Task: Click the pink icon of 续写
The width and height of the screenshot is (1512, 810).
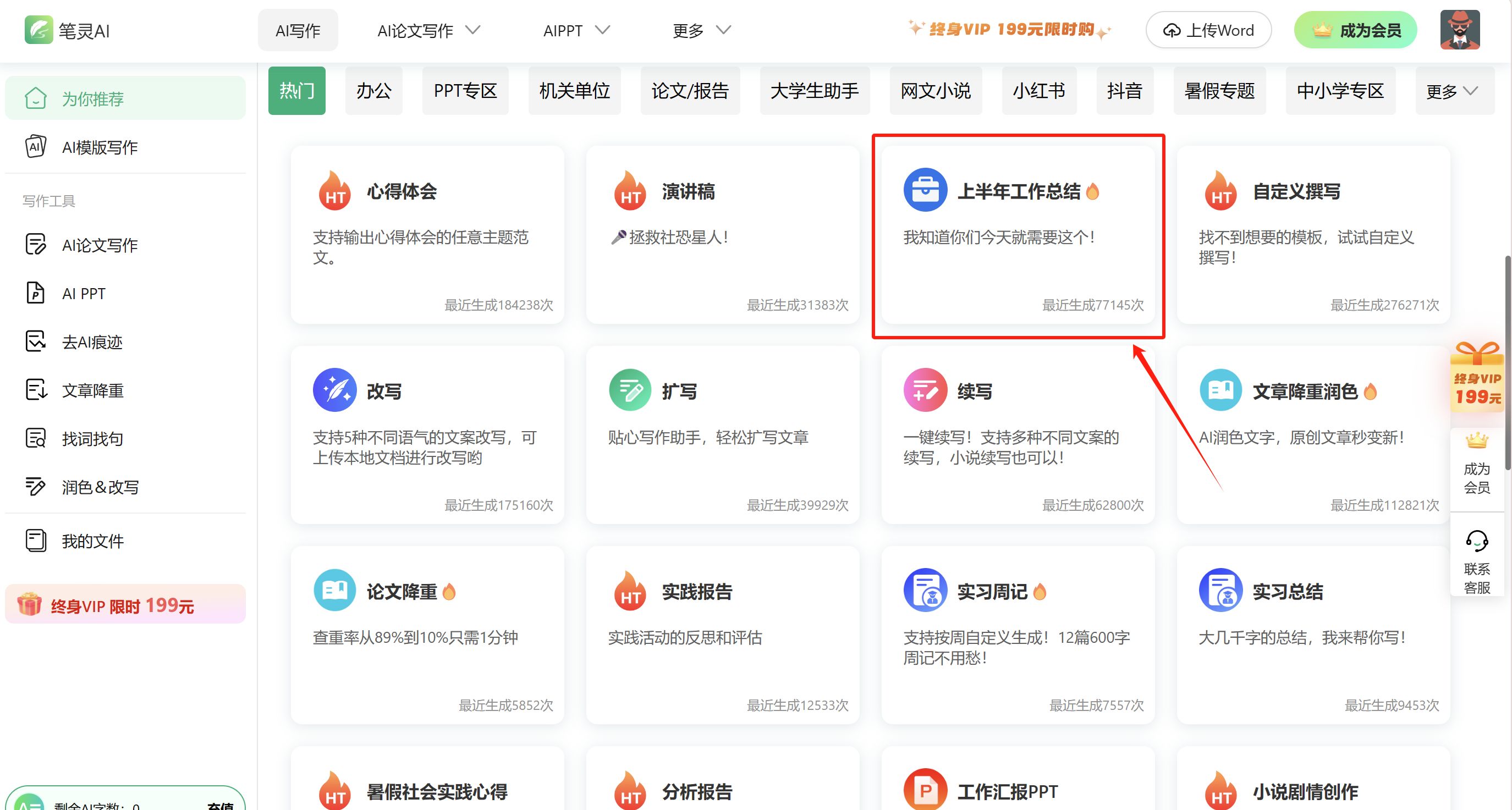Action: click(925, 390)
